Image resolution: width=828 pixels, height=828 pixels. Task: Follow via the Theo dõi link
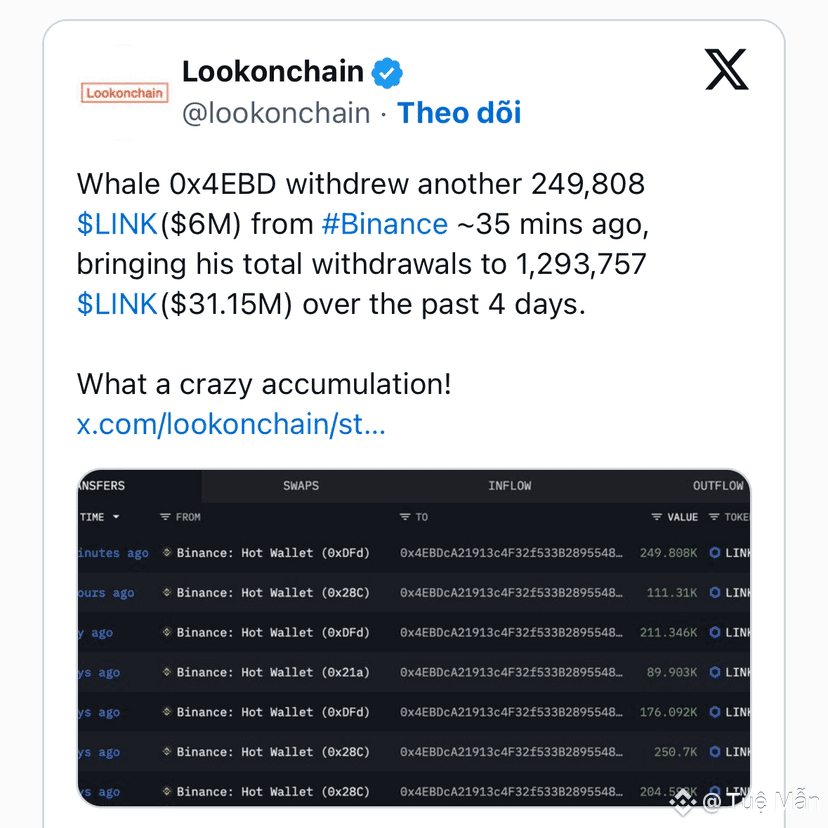(x=459, y=113)
